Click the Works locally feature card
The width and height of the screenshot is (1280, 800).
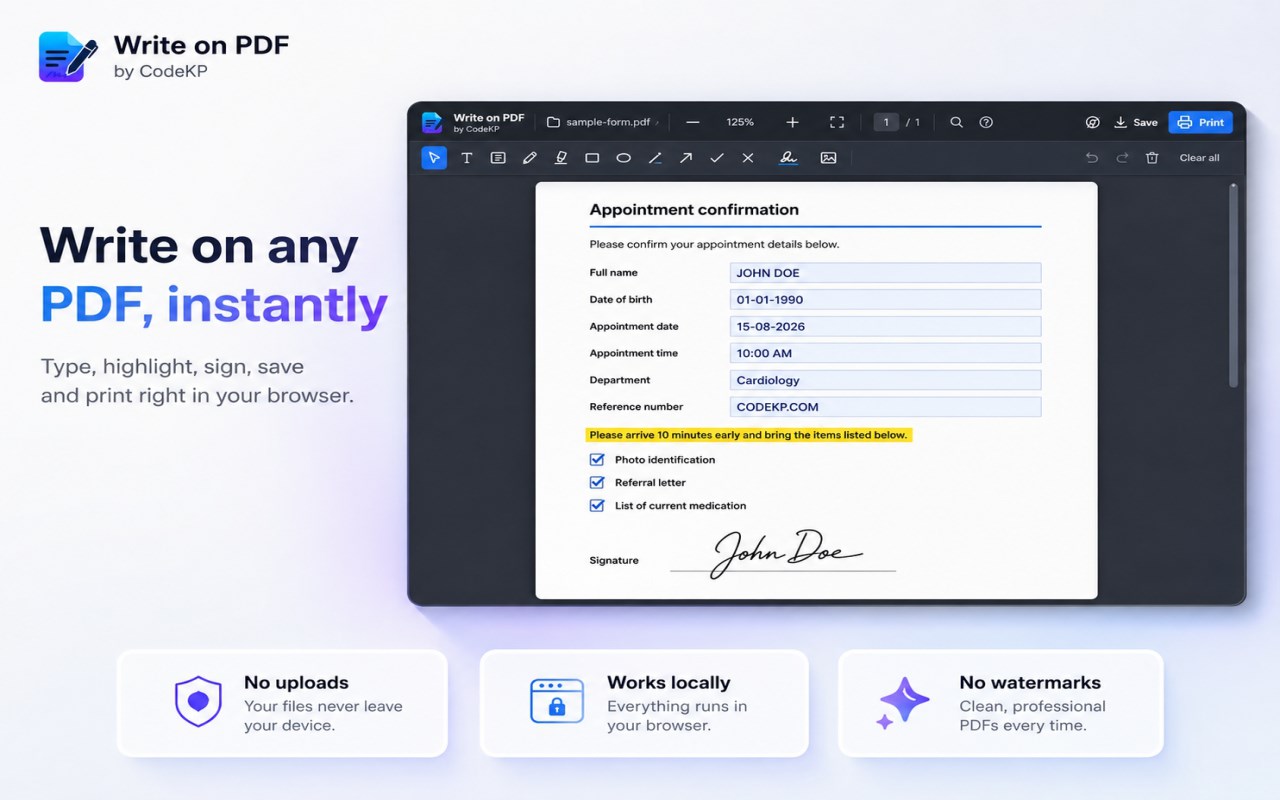tap(644, 703)
